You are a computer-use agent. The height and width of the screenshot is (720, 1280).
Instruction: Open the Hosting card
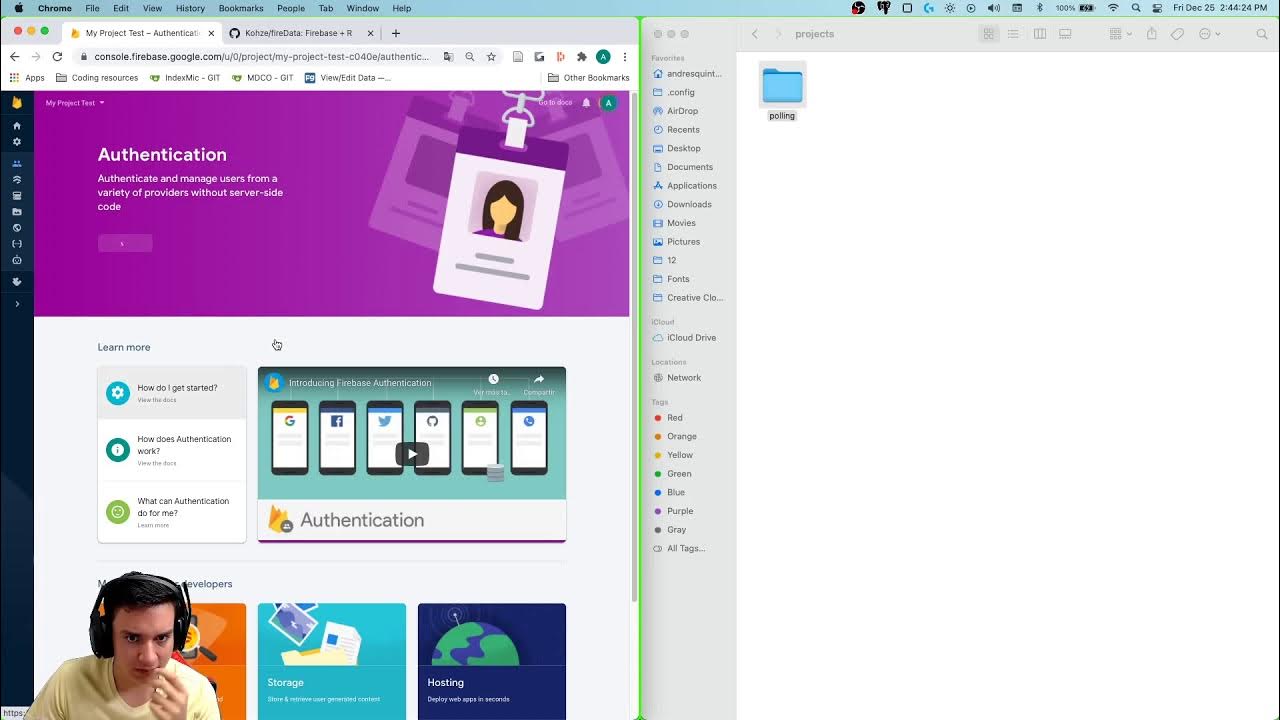point(492,661)
